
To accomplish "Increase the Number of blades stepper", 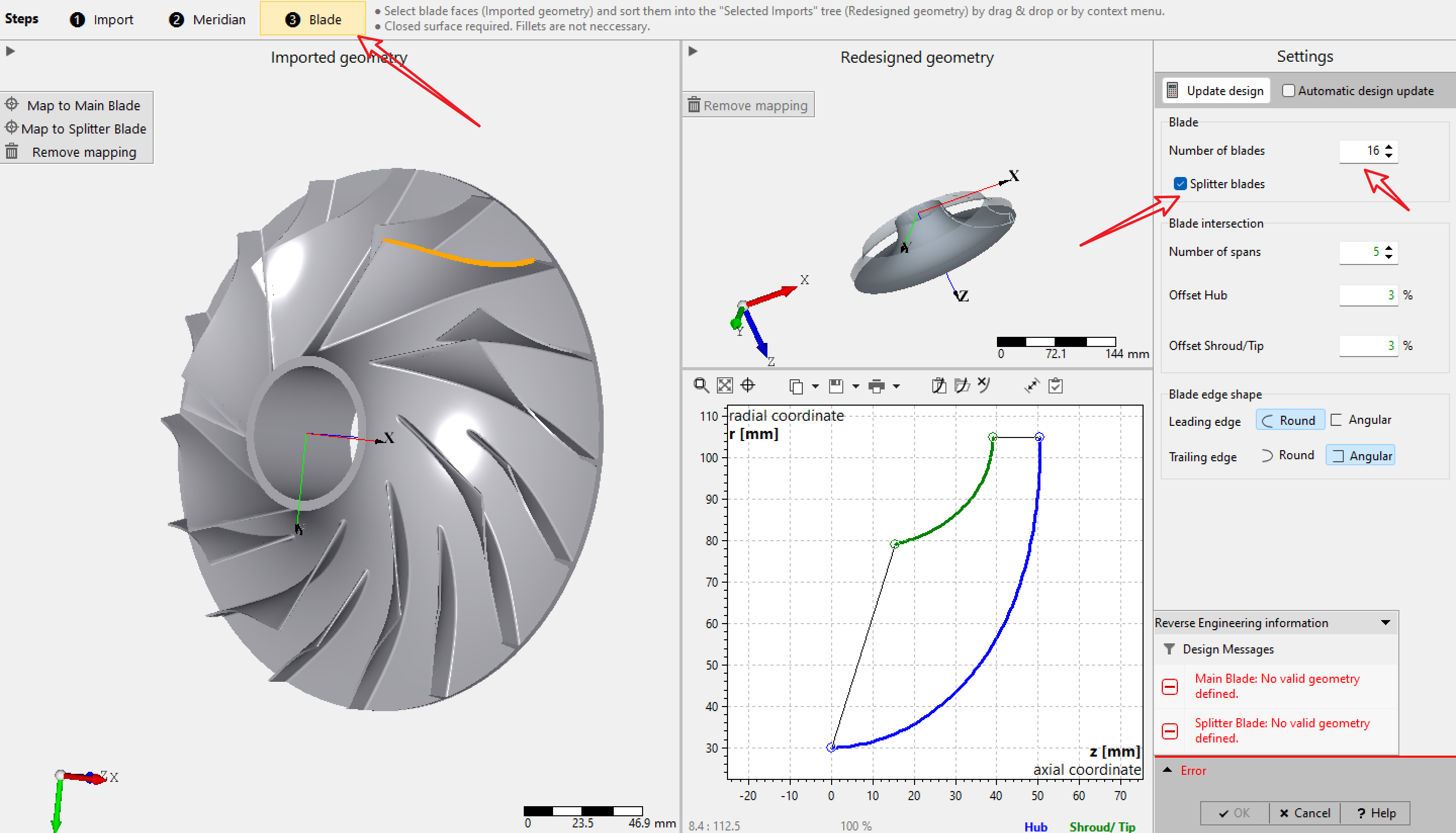I will tap(1389, 147).
